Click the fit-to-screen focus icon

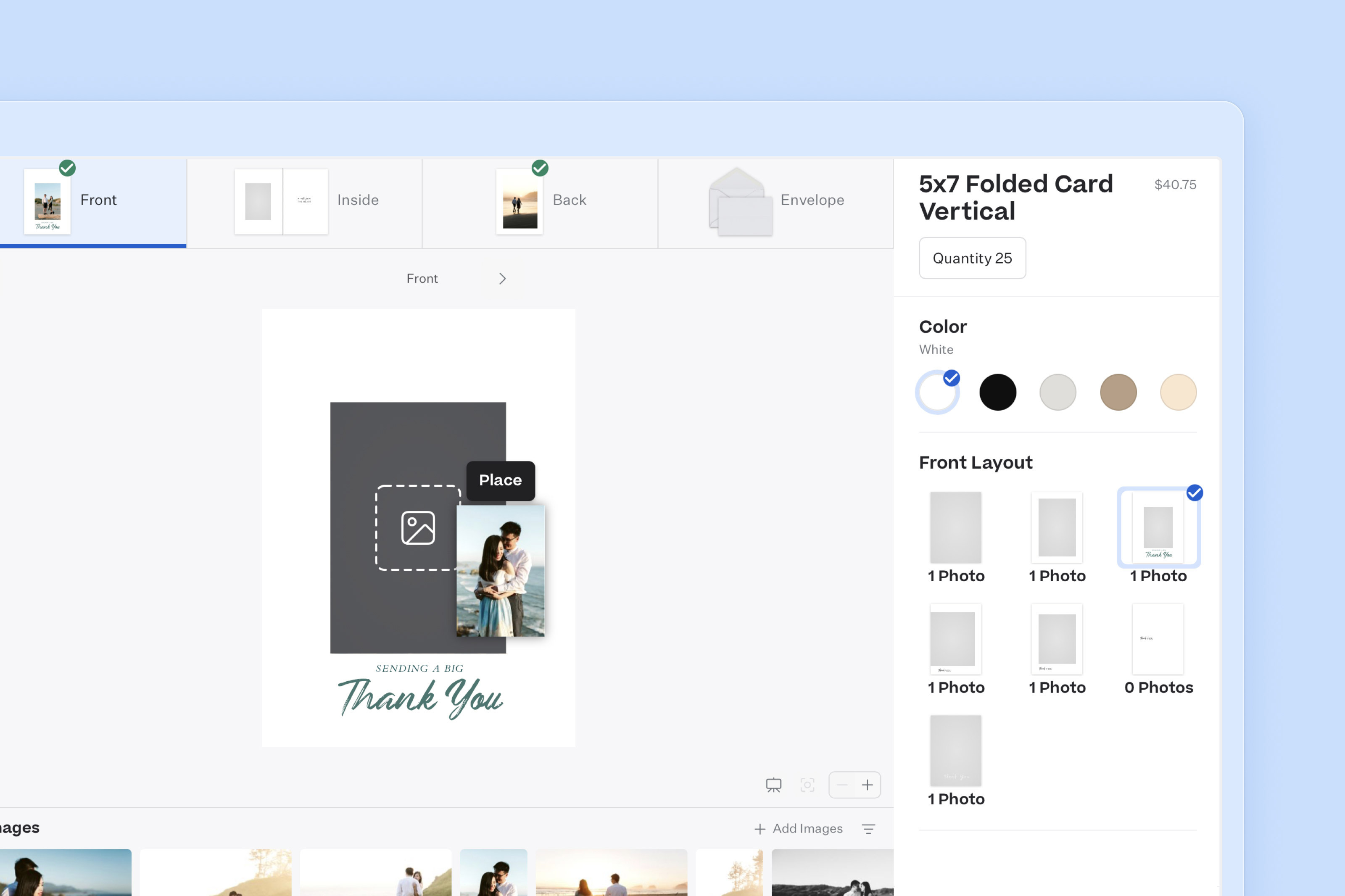point(807,785)
